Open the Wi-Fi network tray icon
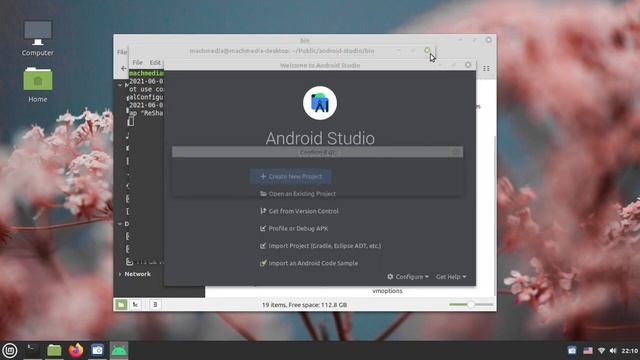The width and height of the screenshot is (640, 360). pos(601,351)
